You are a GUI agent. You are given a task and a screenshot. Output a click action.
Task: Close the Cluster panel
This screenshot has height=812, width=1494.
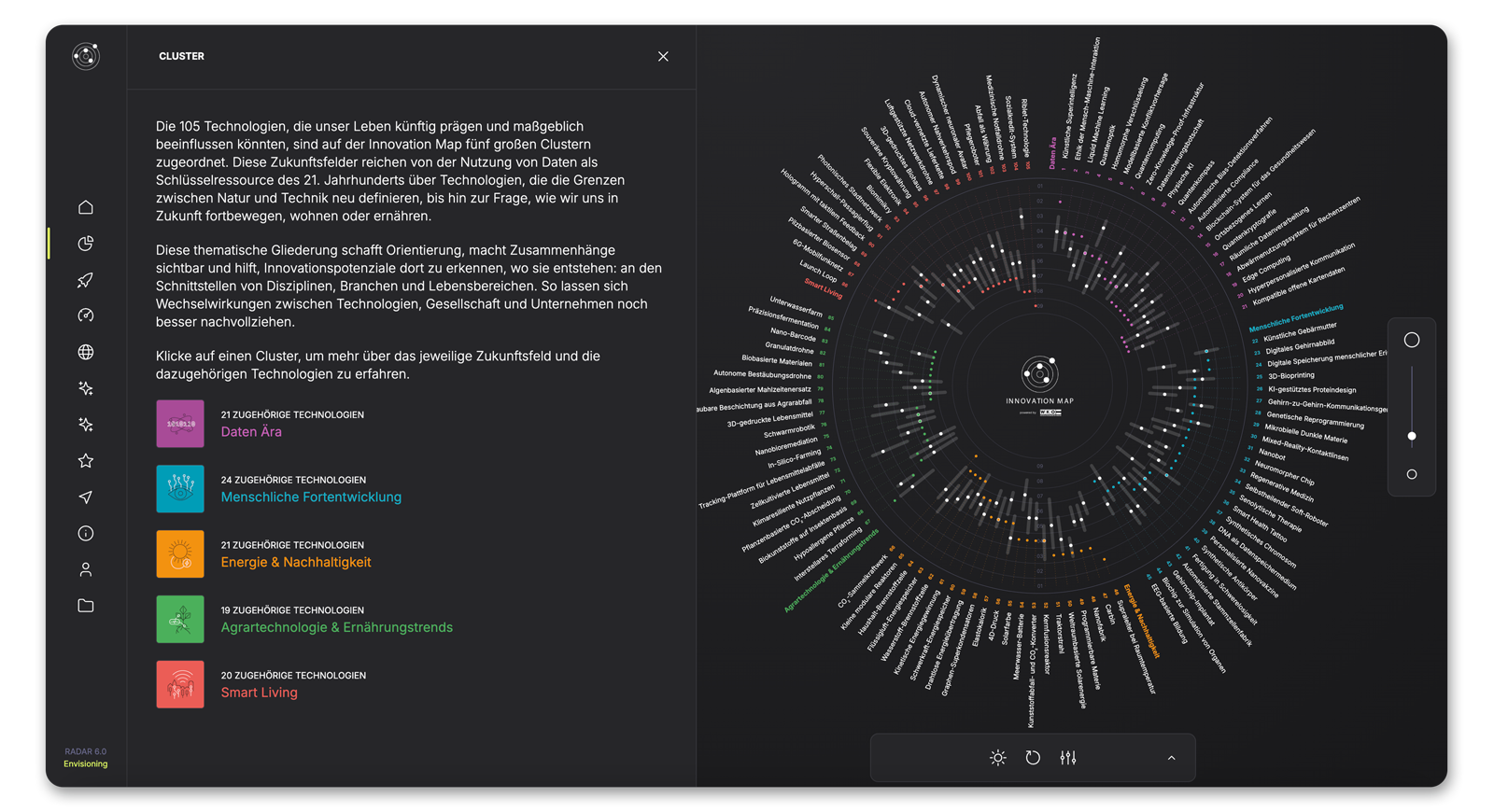663,56
